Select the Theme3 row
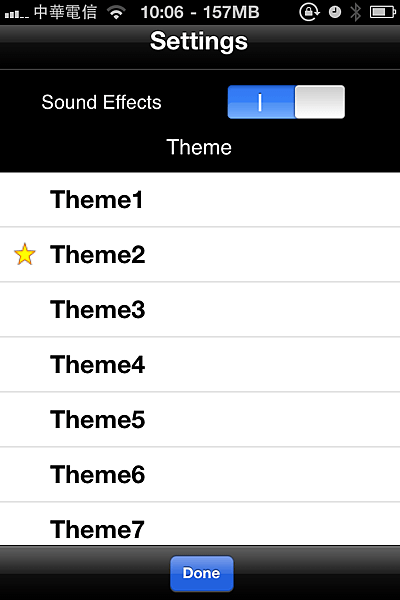 click(x=200, y=310)
